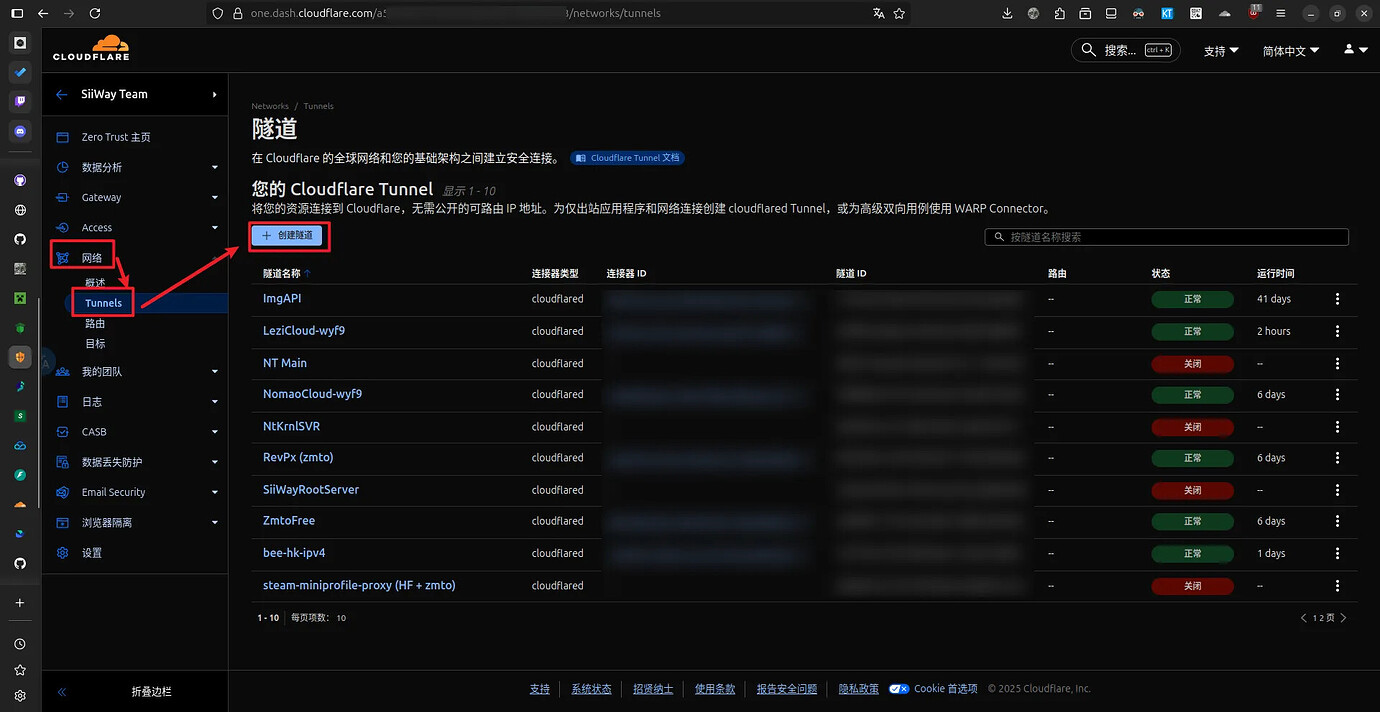This screenshot has height=712, width=1380.
Task: Focus the 按隧道名称搜索 search field
Action: [1166, 237]
